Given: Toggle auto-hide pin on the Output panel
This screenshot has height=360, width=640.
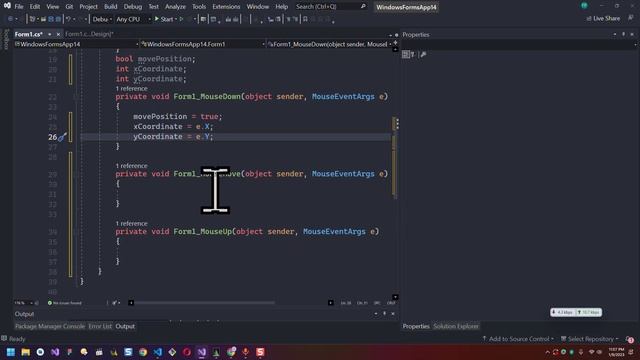Looking at the screenshot, I should pos(384,313).
